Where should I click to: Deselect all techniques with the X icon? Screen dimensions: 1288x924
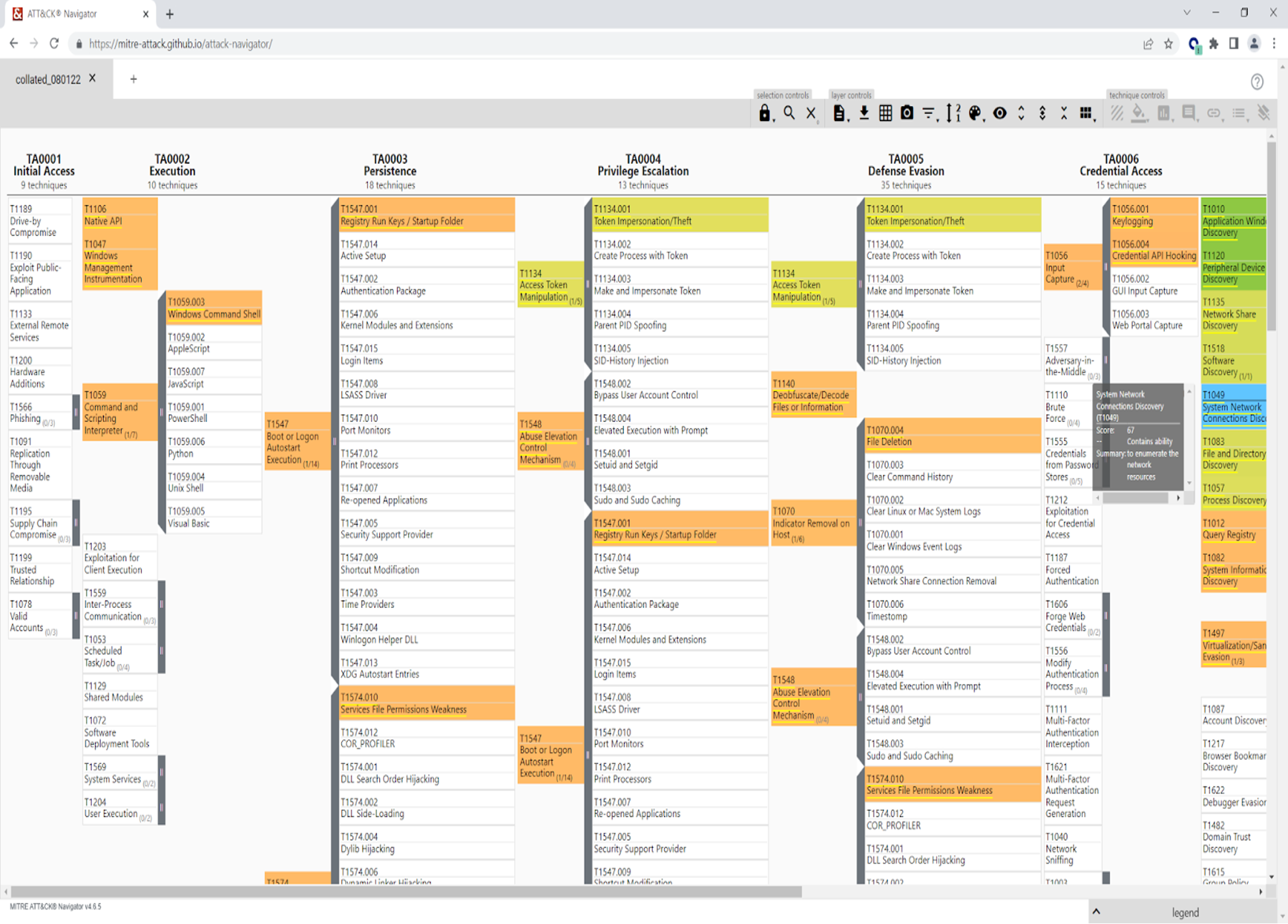(x=811, y=113)
